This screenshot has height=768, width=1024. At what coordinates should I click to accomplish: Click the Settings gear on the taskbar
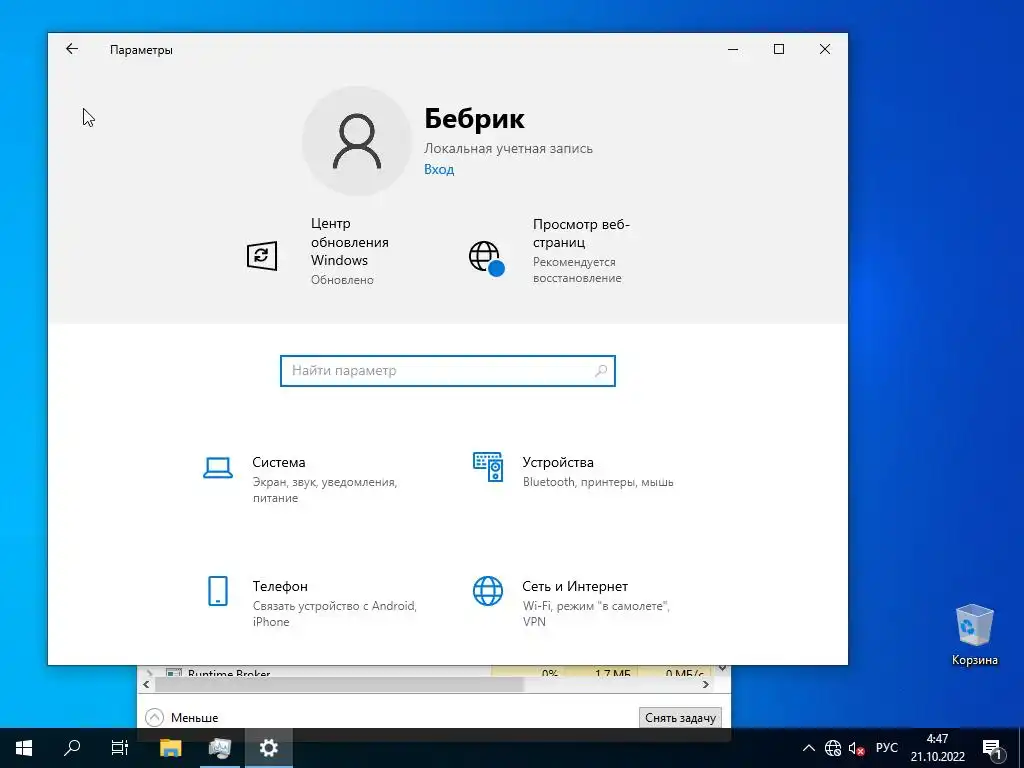(268, 748)
